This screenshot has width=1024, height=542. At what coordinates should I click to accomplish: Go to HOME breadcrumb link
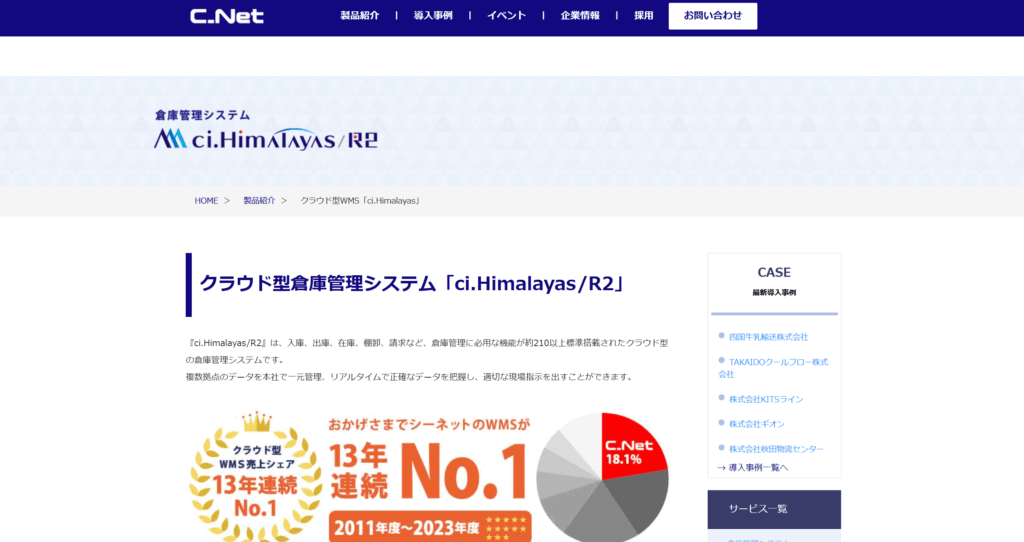tap(206, 200)
